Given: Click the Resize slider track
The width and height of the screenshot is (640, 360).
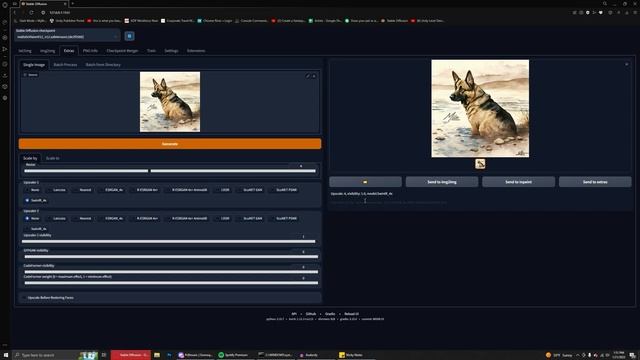Looking at the screenshot, I should point(170,171).
